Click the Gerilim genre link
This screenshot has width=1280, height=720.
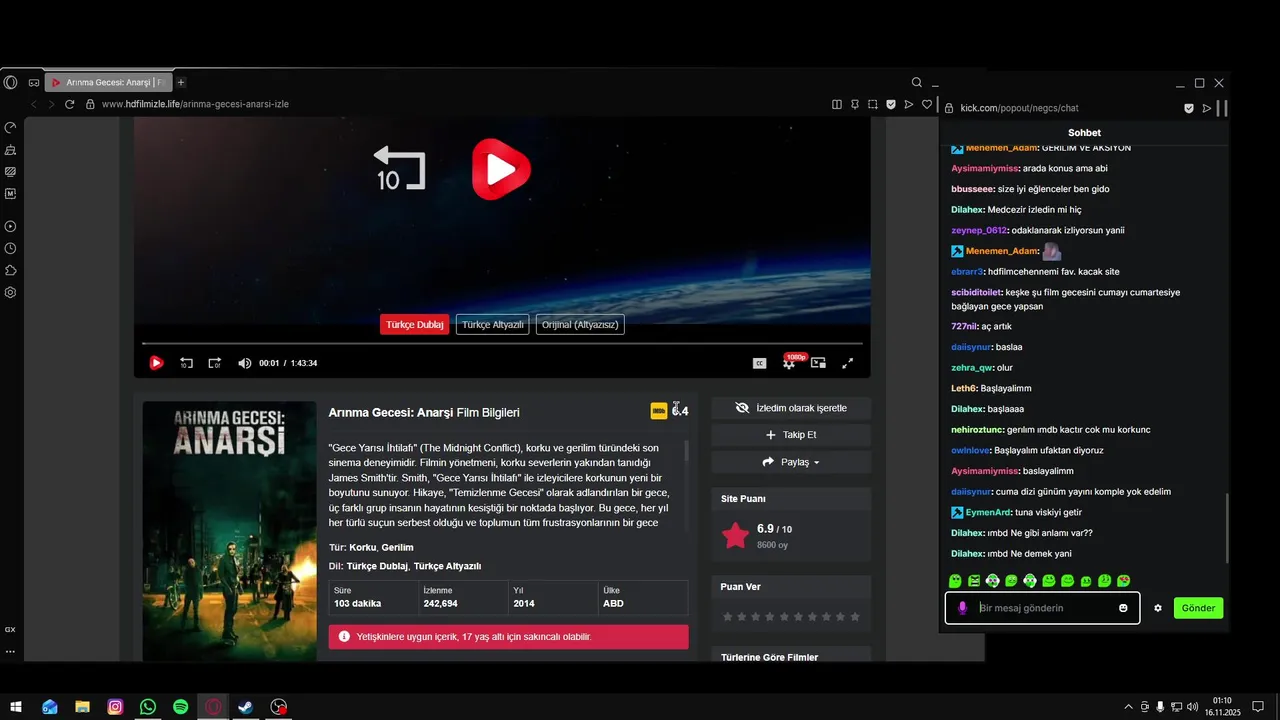pos(397,547)
